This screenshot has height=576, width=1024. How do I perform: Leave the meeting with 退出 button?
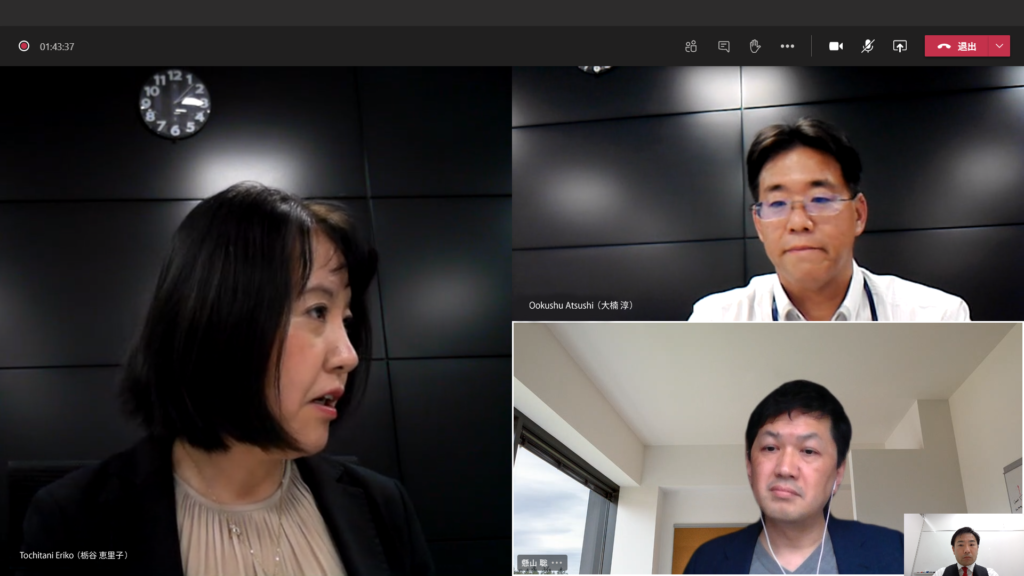click(x=956, y=46)
